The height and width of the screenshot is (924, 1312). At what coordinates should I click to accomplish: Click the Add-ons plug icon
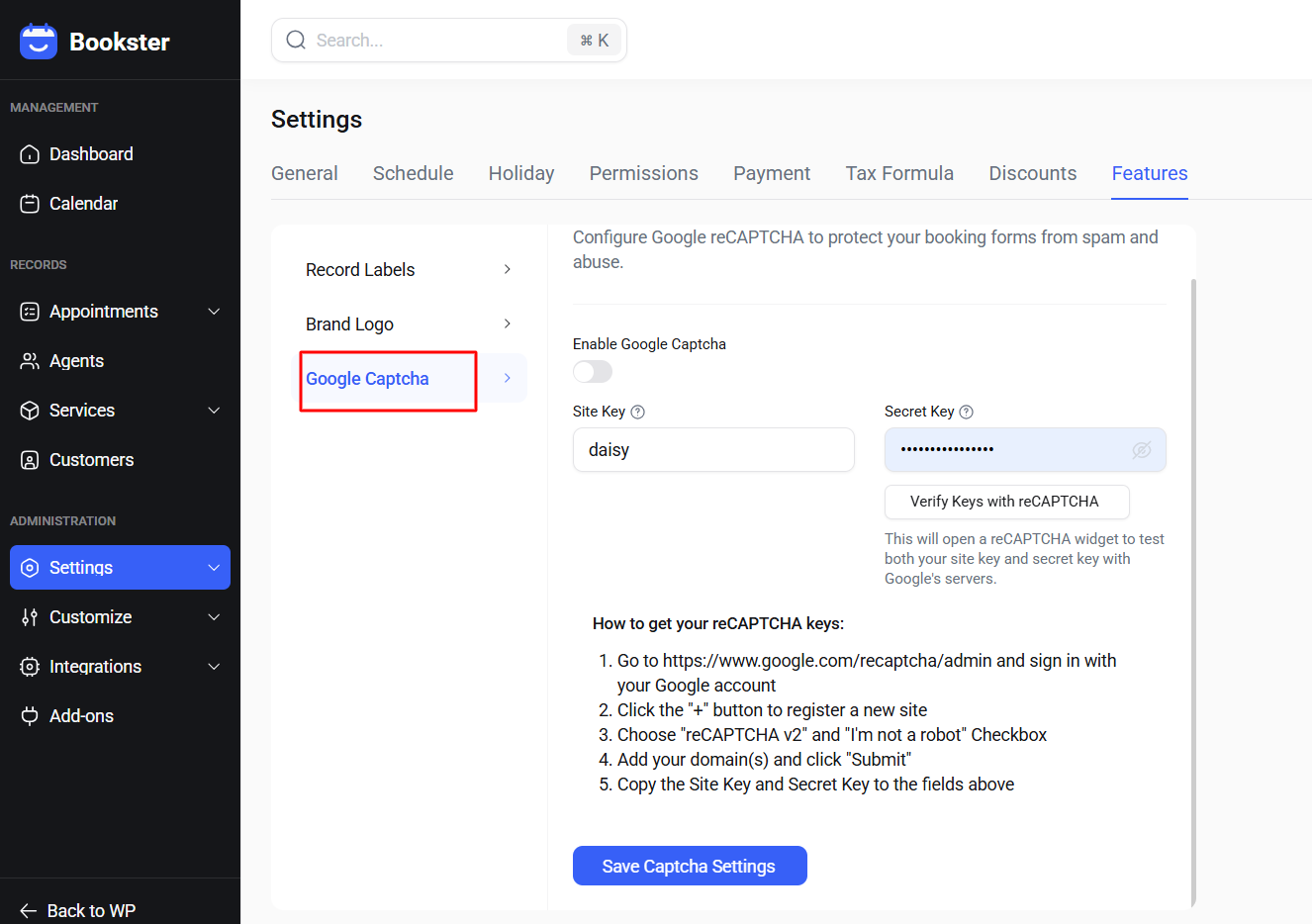(30, 716)
